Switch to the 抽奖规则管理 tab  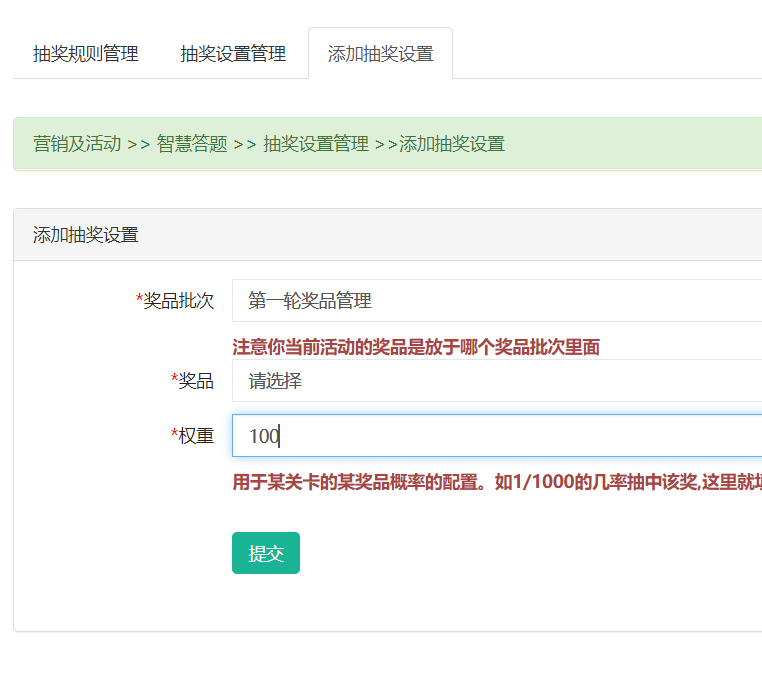86,53
